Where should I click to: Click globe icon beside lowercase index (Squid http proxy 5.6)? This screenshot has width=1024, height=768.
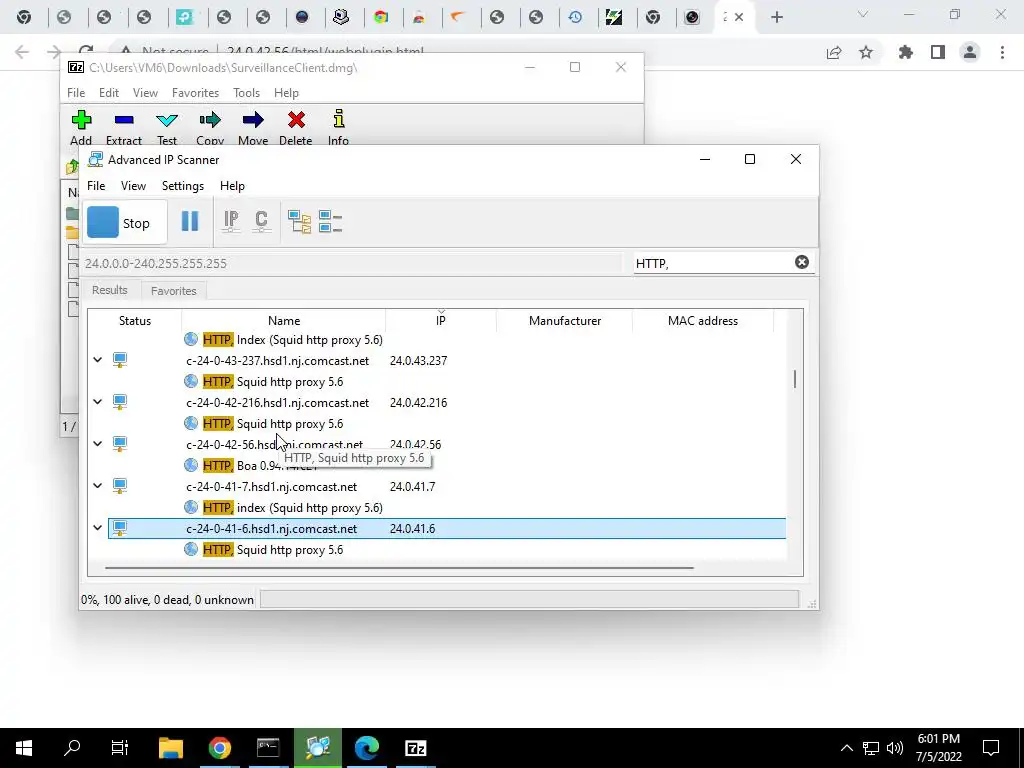click(x=191, y=507)
